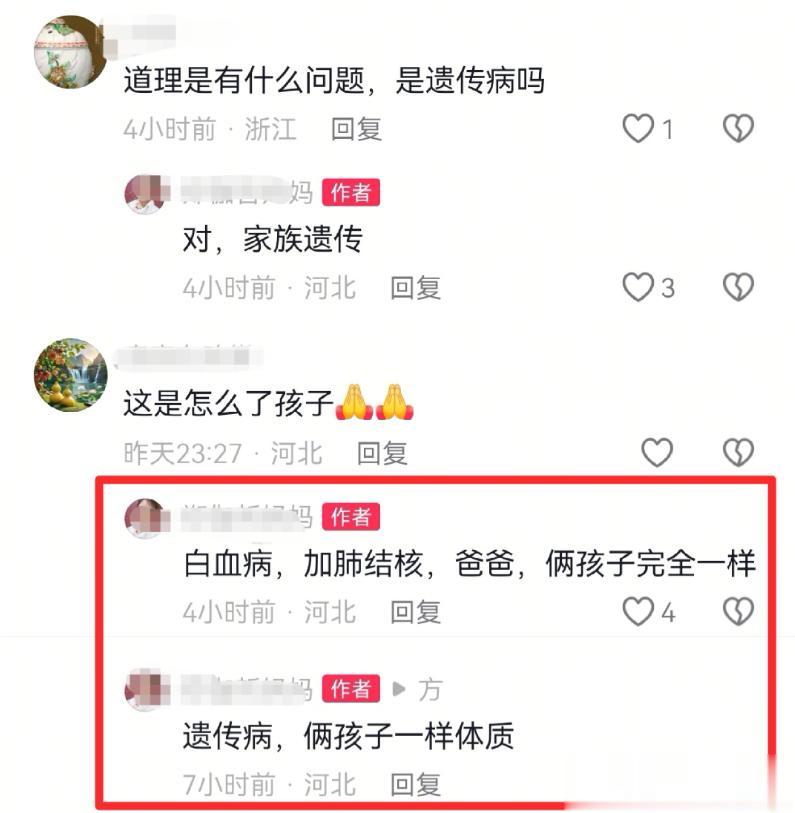Dislike author's reply 对，家族遗传
The image size is (795, 813).
[x=738, y=287]
